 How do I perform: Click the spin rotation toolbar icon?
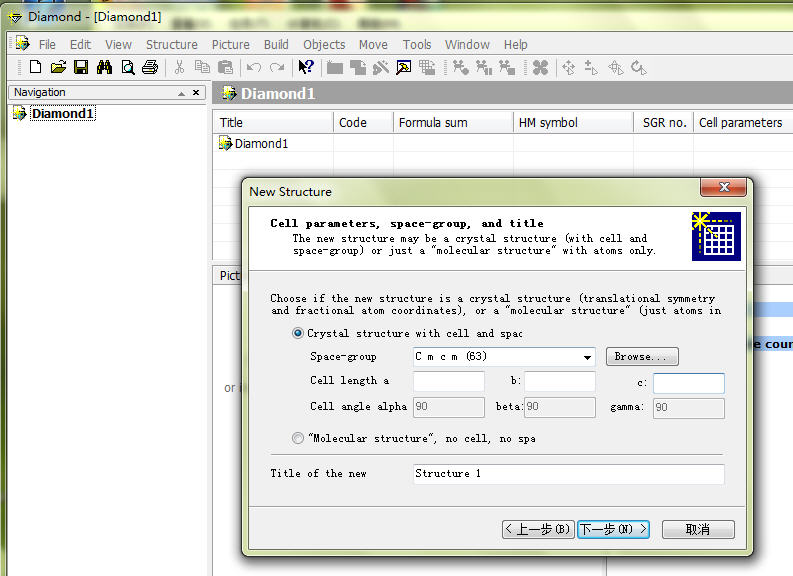[x=639, y=67]
